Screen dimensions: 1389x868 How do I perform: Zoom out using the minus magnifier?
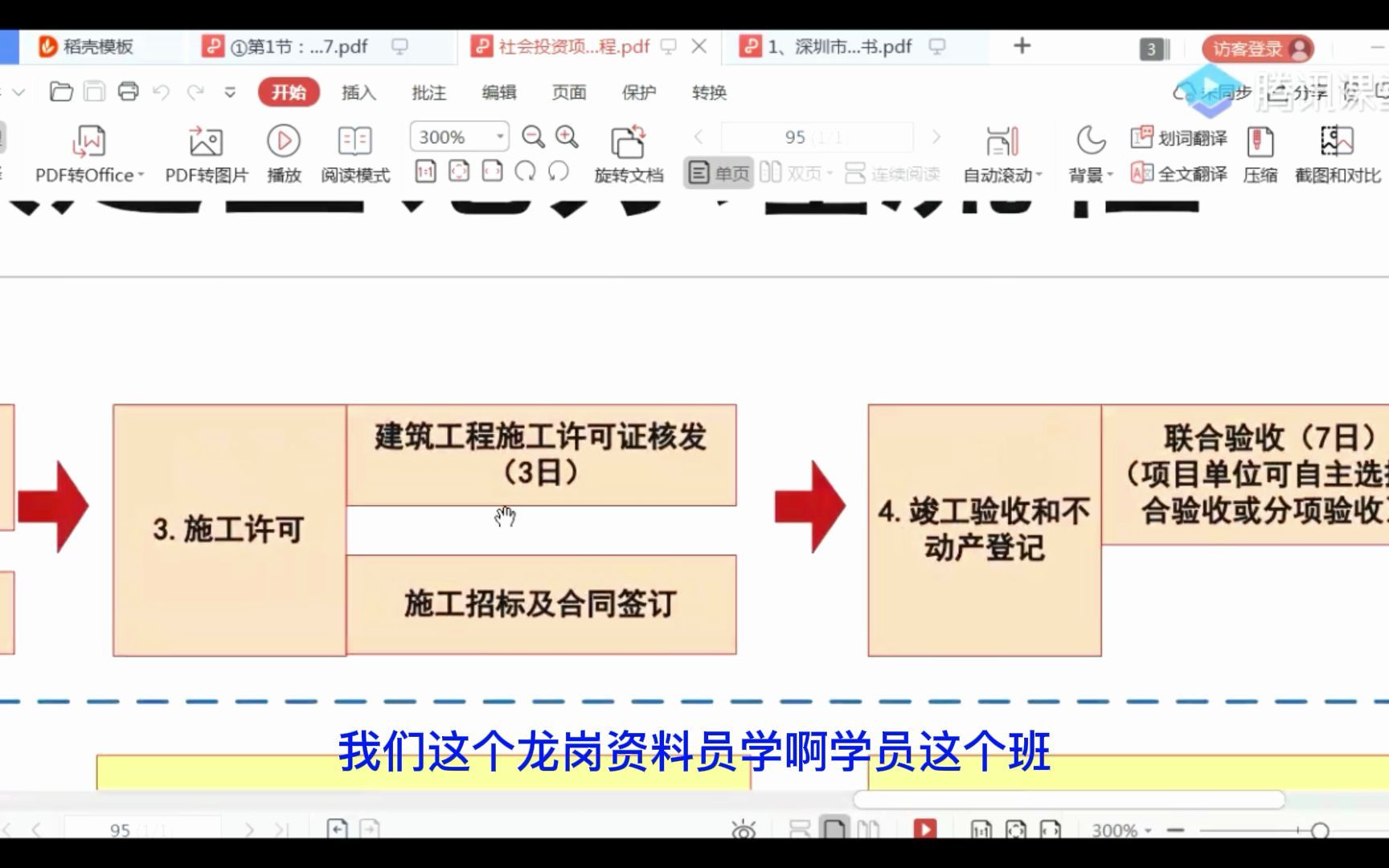pyautogui.click(x=533, y=137)
